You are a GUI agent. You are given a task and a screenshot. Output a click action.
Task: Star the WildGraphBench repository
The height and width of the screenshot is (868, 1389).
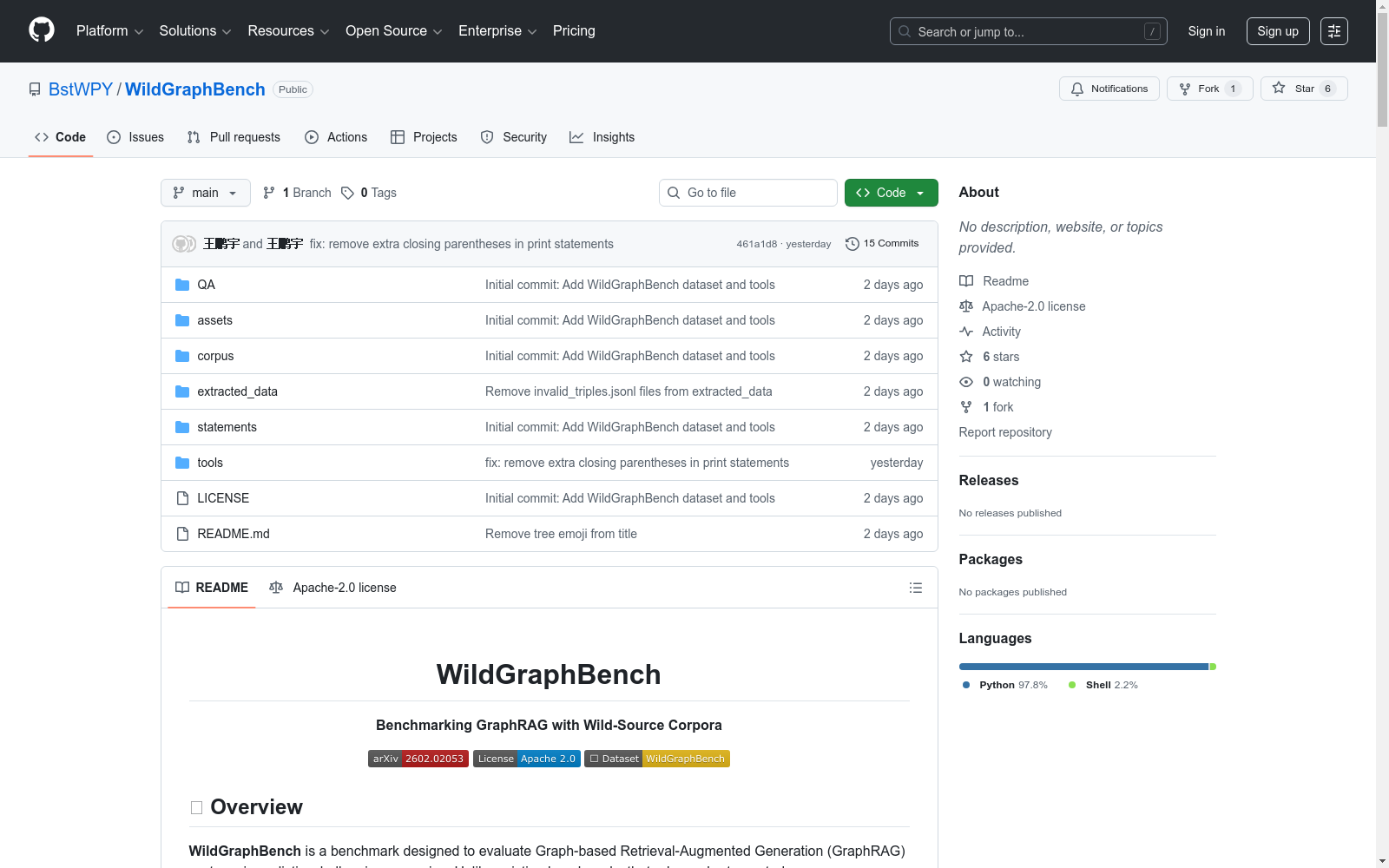(x=1304, y=89)
